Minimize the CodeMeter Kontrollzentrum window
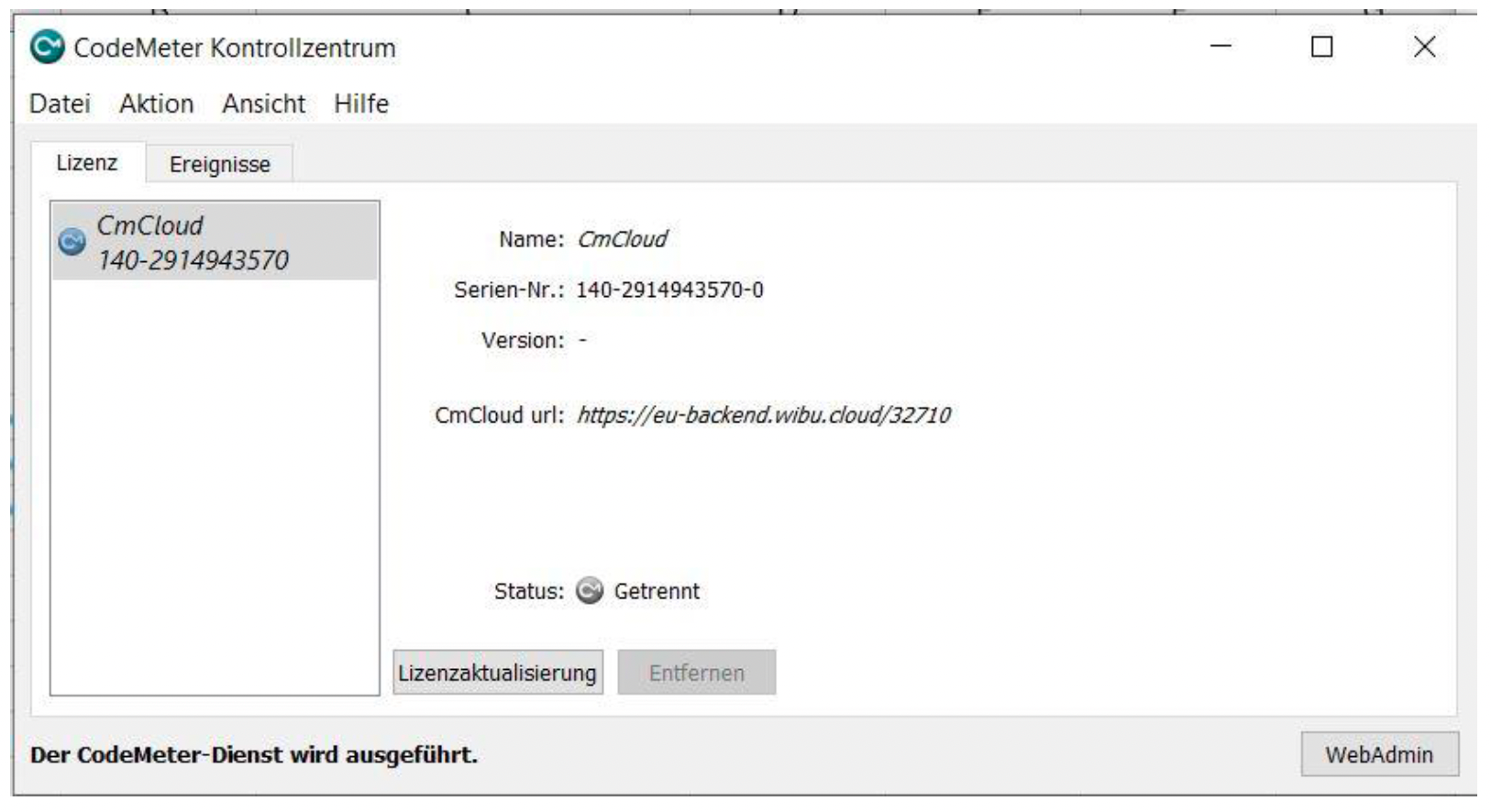1491x812 pixels. point(1220,47)
